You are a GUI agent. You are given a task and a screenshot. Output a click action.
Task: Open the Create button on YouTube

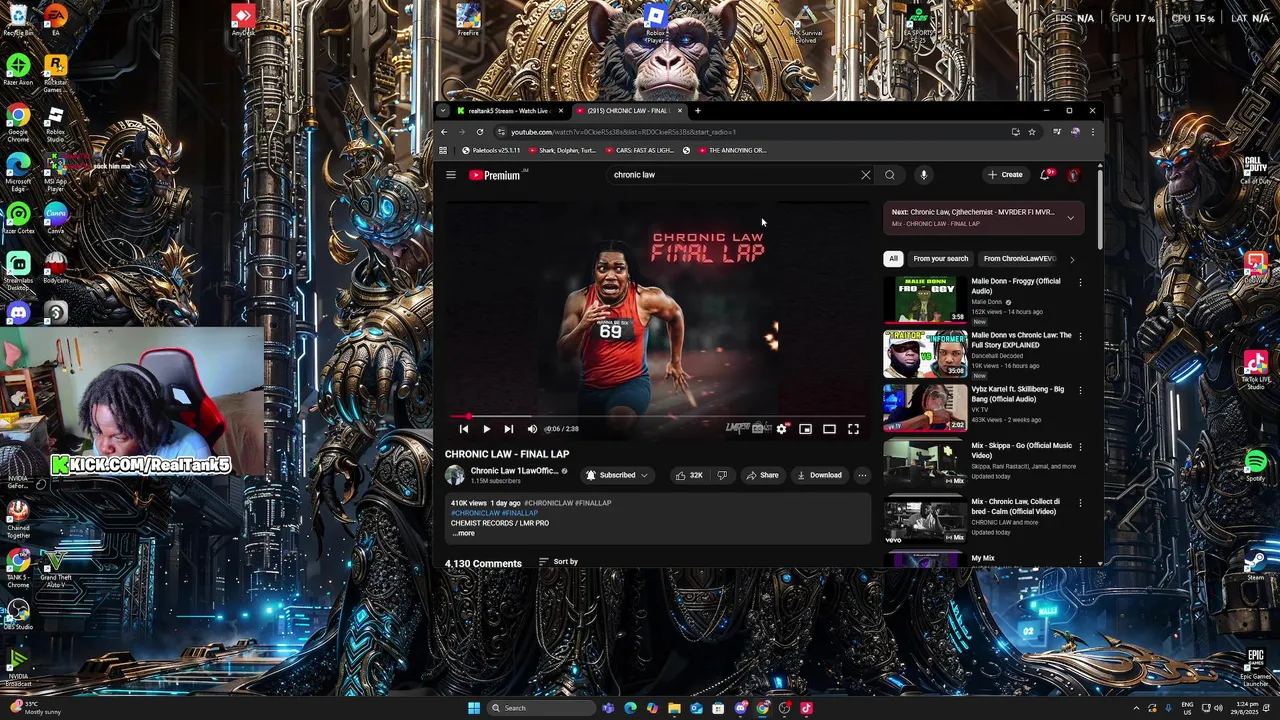1005,175
